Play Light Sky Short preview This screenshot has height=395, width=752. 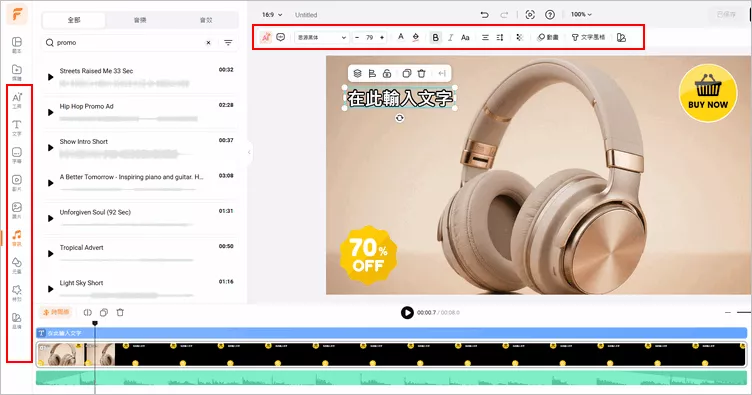(x=50, y=289)
